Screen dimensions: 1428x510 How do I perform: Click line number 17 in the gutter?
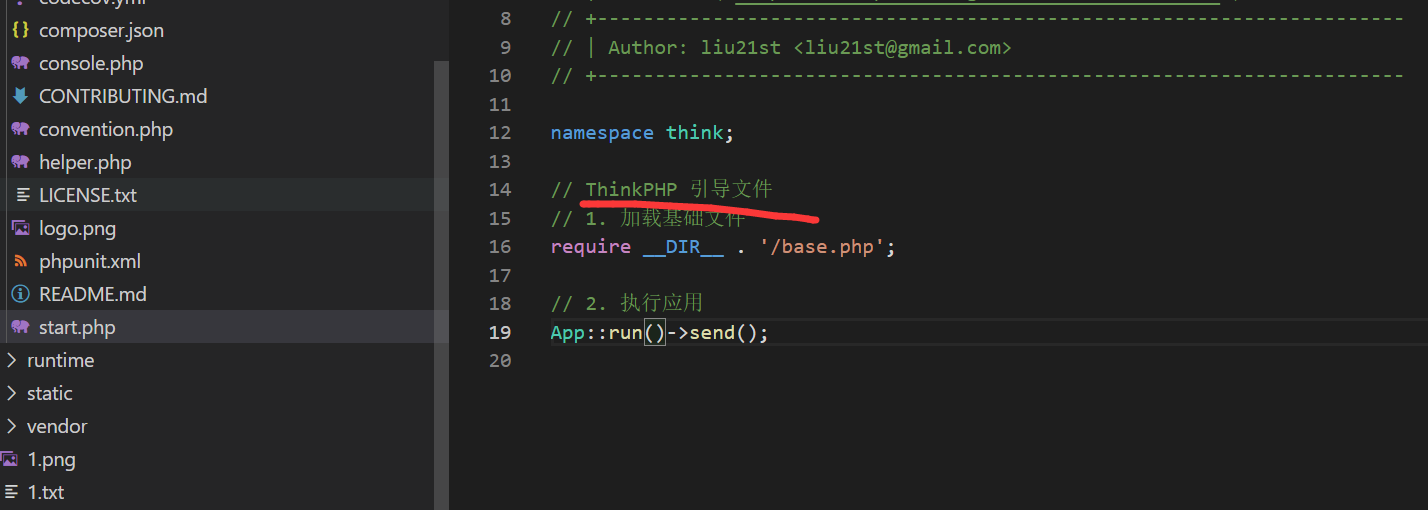coord(500,275)
